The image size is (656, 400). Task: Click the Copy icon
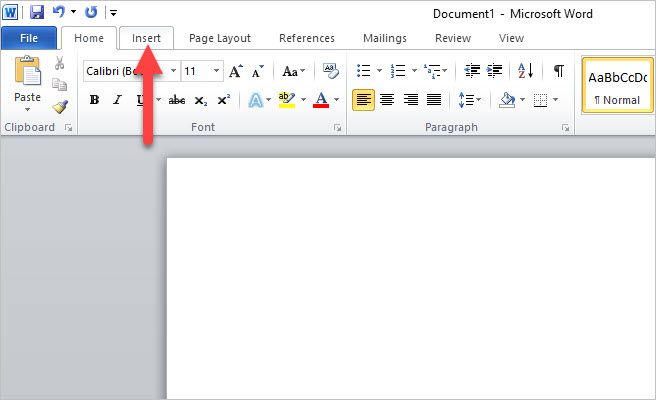pyautogui.click(x=59, y=85)
